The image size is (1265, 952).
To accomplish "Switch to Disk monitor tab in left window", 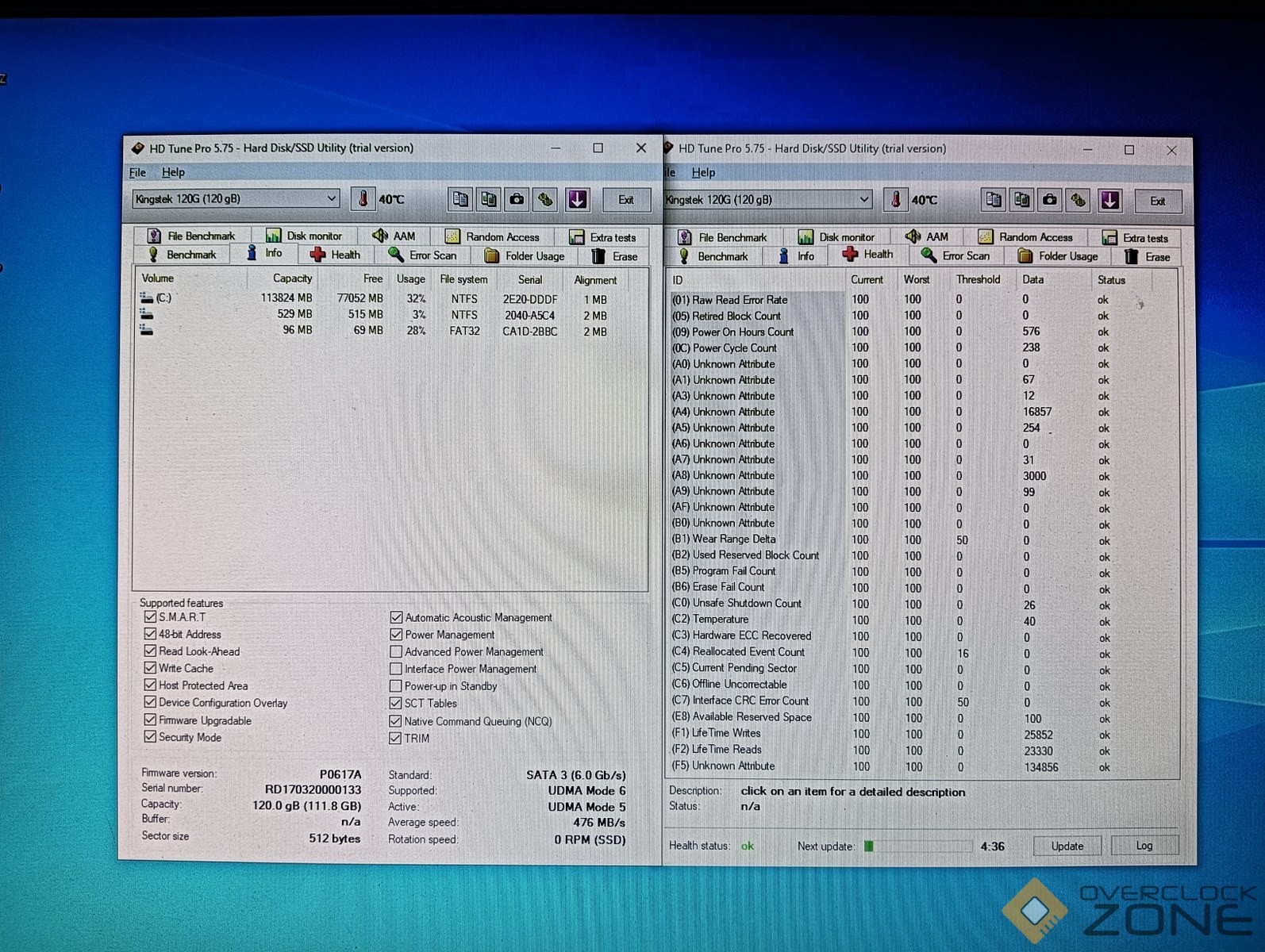I will click(304, 236).
